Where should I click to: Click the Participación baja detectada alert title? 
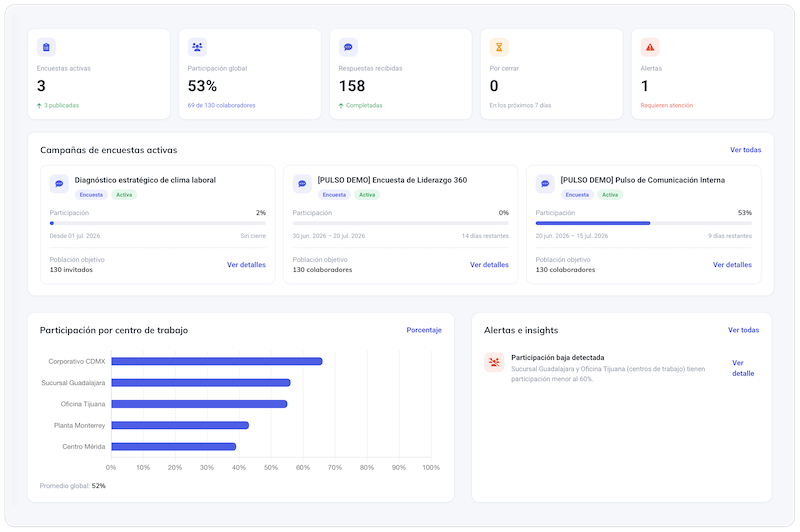point(558,358)
